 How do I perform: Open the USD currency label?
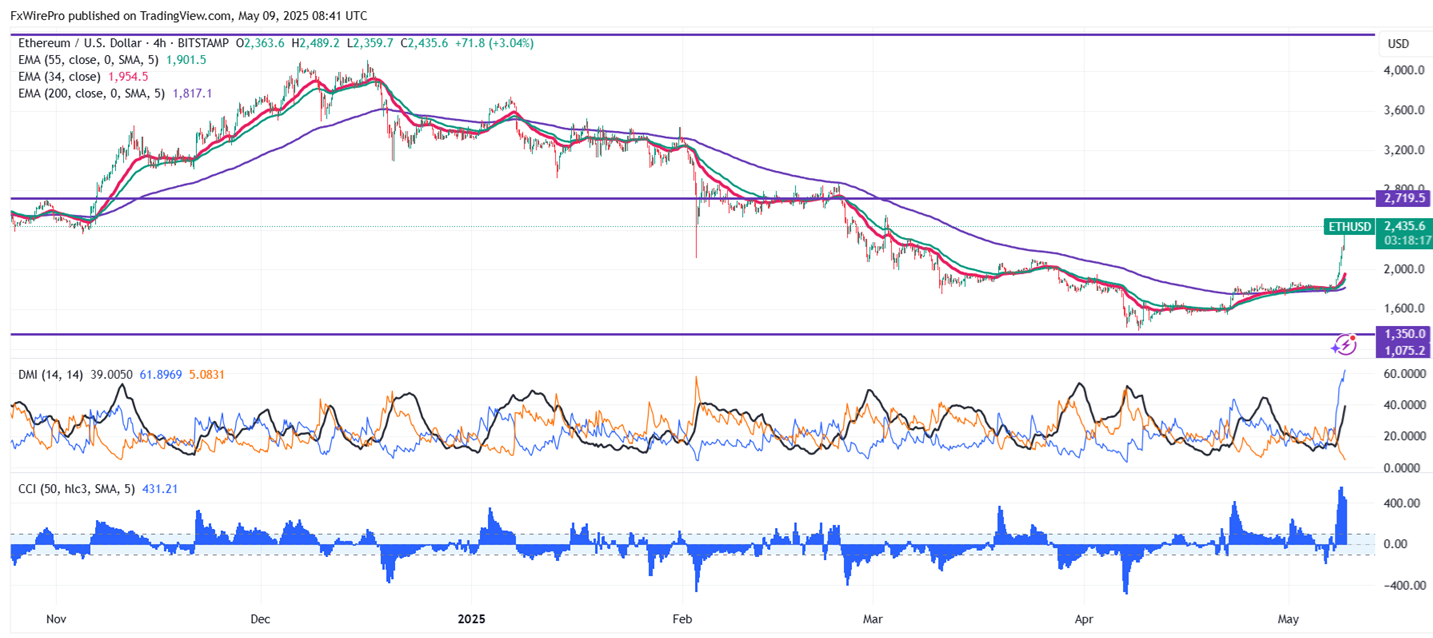pos(1398,44)
